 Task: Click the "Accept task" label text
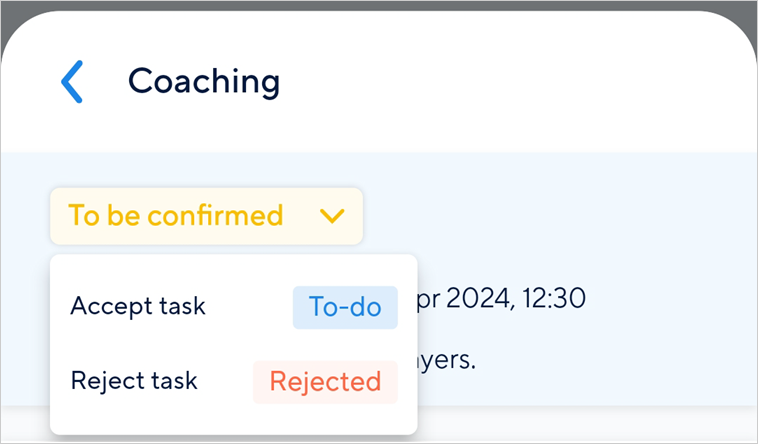click(138, 306)
